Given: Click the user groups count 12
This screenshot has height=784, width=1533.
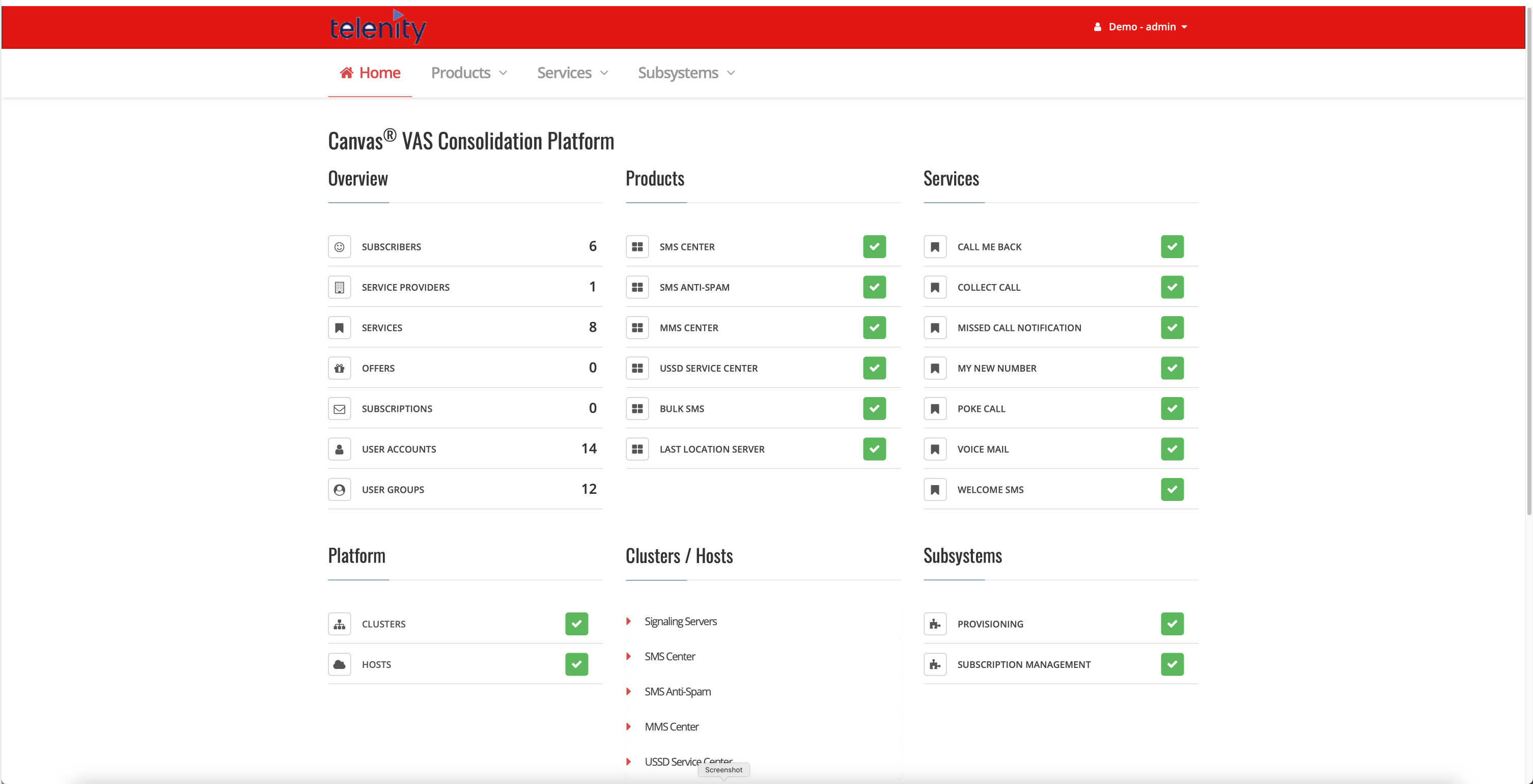Looking at the screenshot, I should pyautogui.click(x=589, y=489).
